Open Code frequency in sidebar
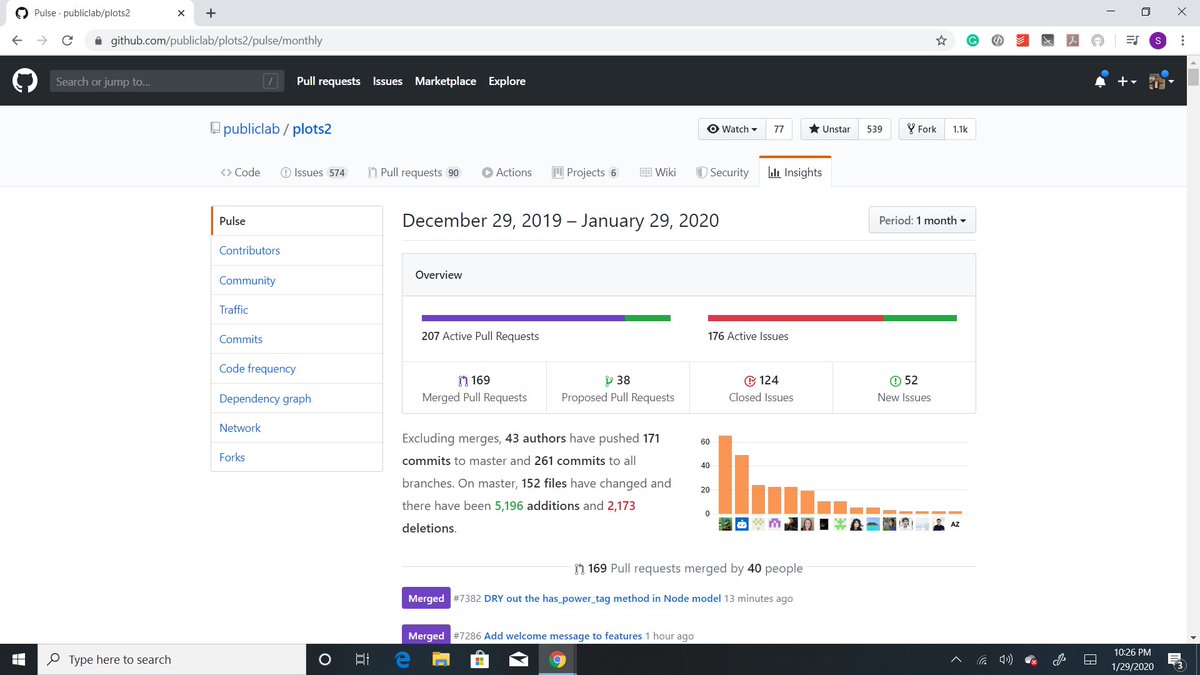This screenshot has height=675, width=1200. [x=297, y=368]
